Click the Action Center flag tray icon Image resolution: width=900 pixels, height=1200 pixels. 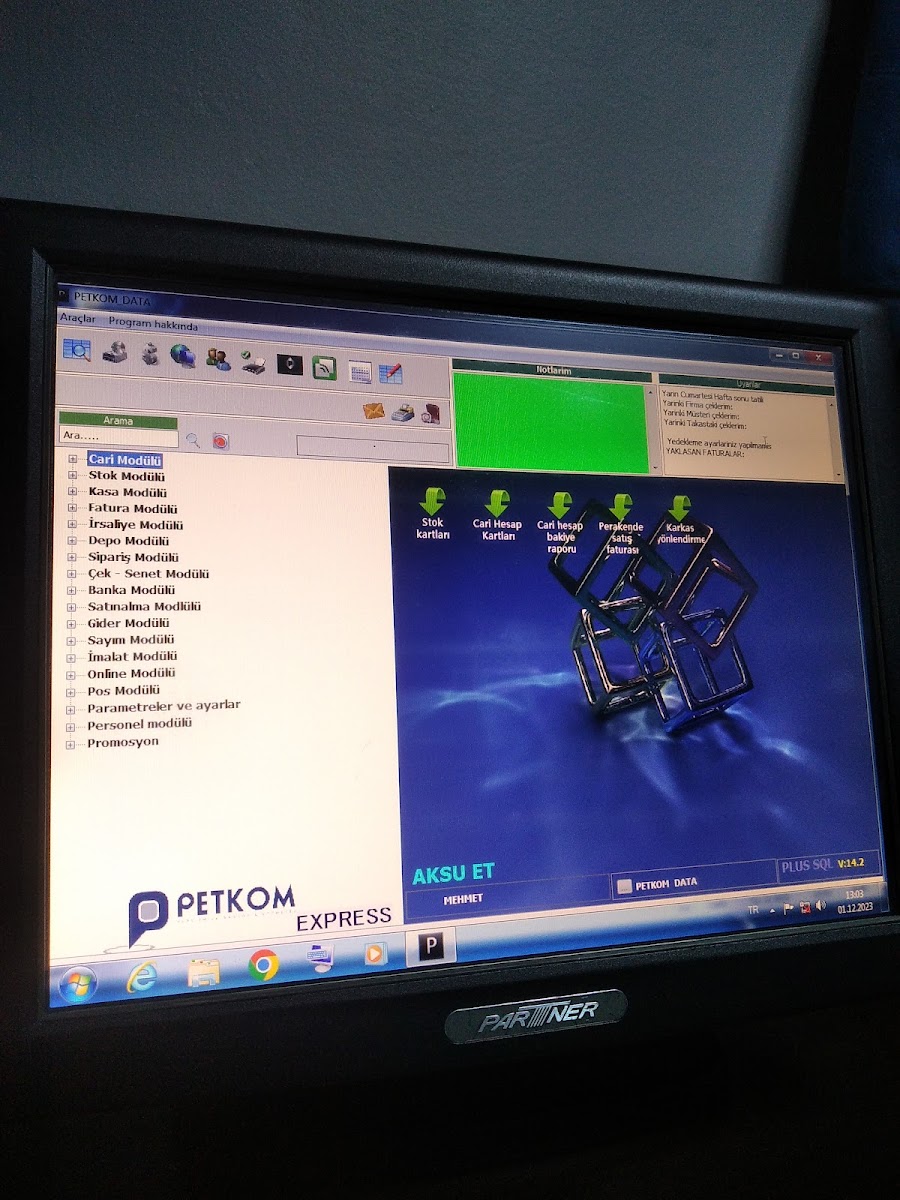789,908
